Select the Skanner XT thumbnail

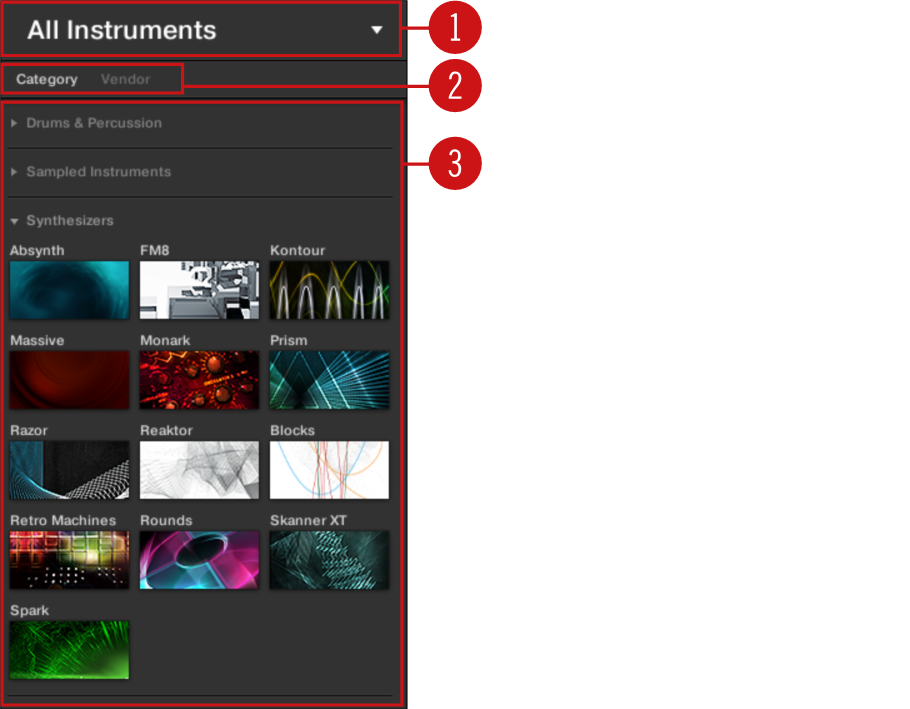click(x=329, y=560)
